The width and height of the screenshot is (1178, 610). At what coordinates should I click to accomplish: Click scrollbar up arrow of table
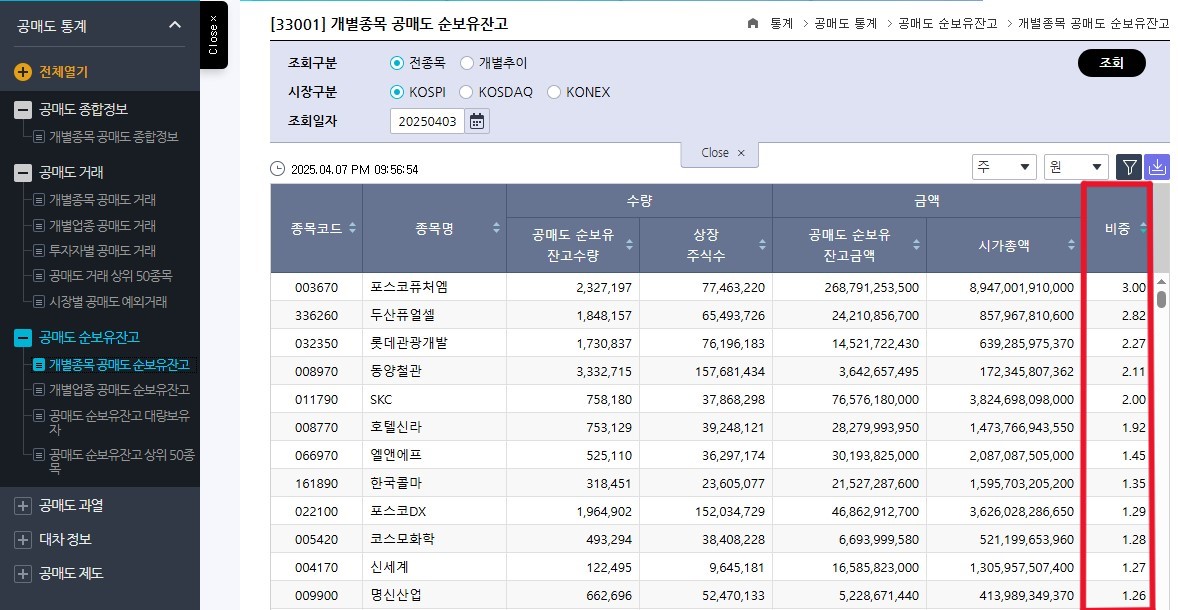pos(1161,282)
